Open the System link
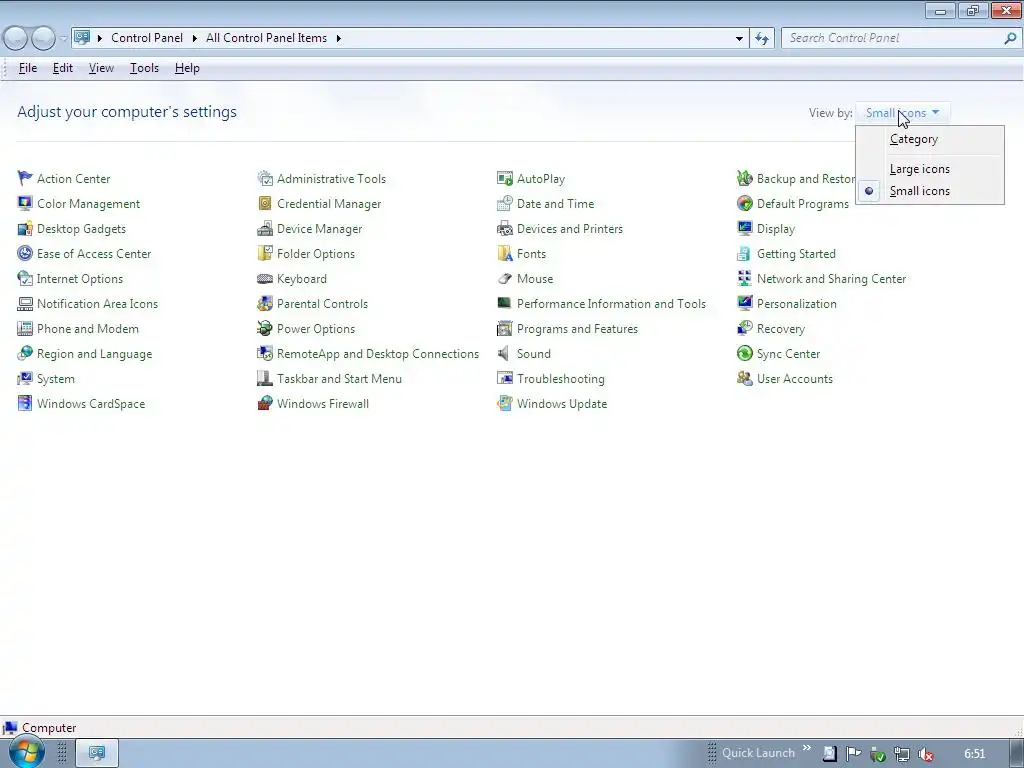This screenshot has height=768, width=1024. pos(56,379)
